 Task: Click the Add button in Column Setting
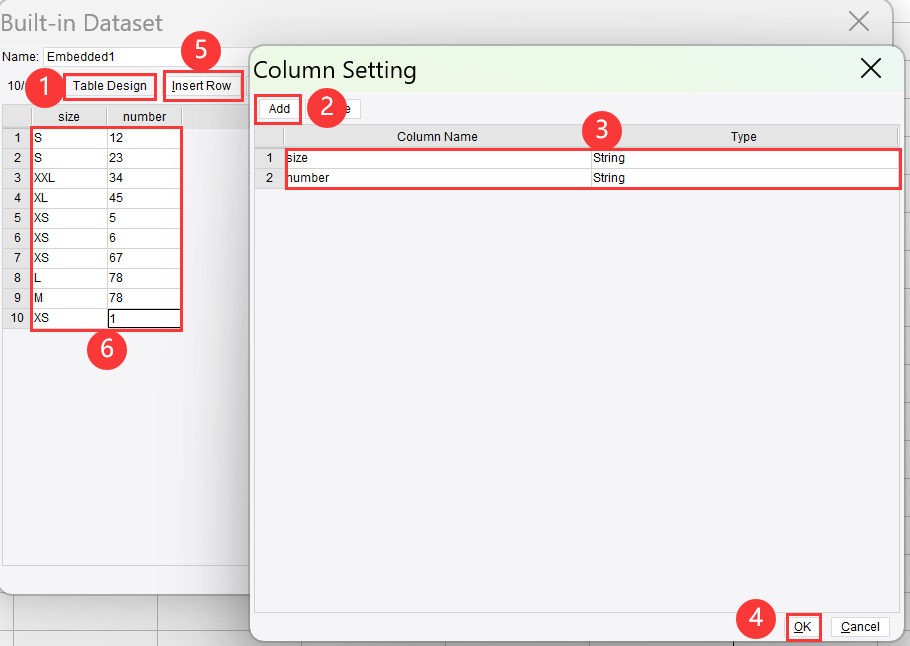(x=277, y=109)
